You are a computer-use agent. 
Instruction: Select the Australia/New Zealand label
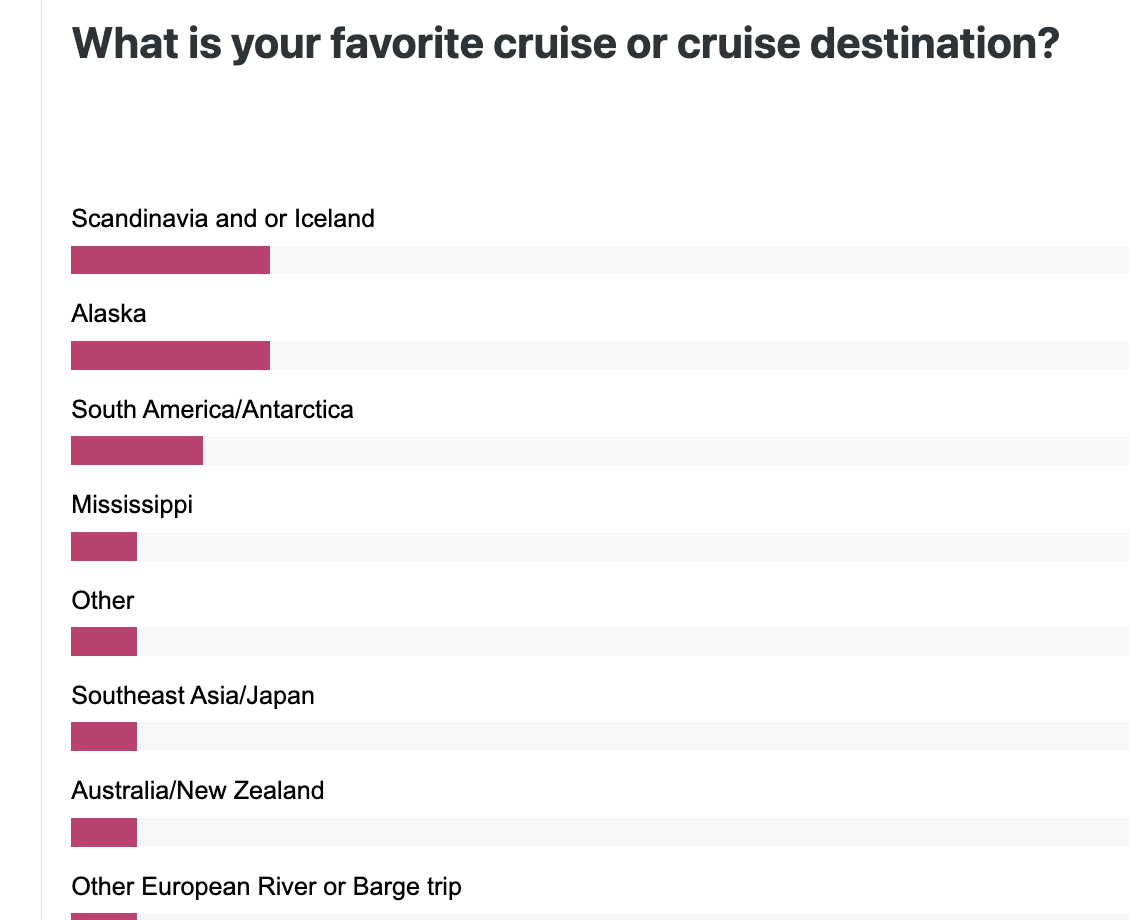[197, 790]
